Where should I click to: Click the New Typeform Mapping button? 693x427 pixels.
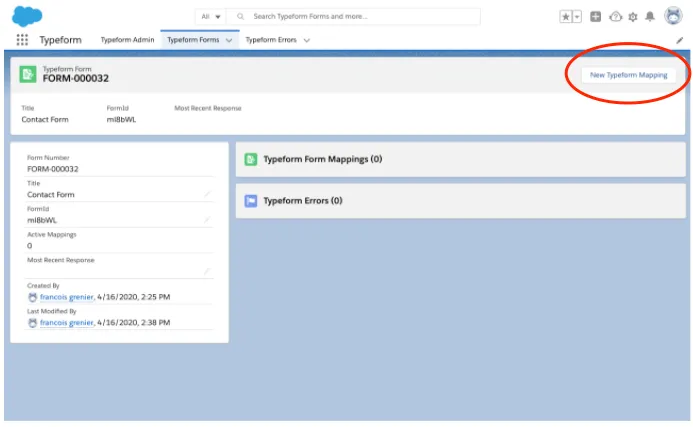point(628,75)
